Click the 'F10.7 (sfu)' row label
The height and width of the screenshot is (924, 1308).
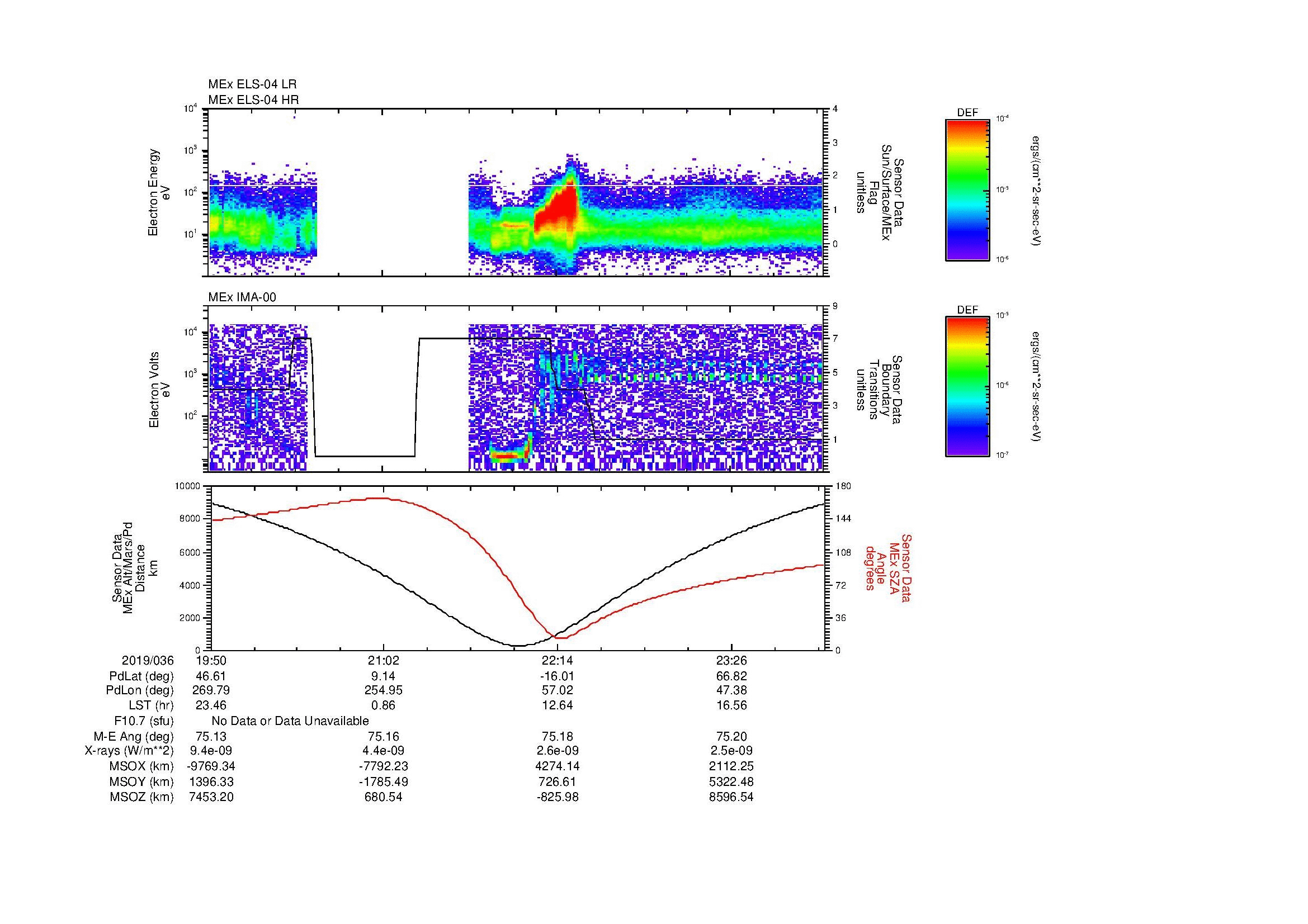144,721
